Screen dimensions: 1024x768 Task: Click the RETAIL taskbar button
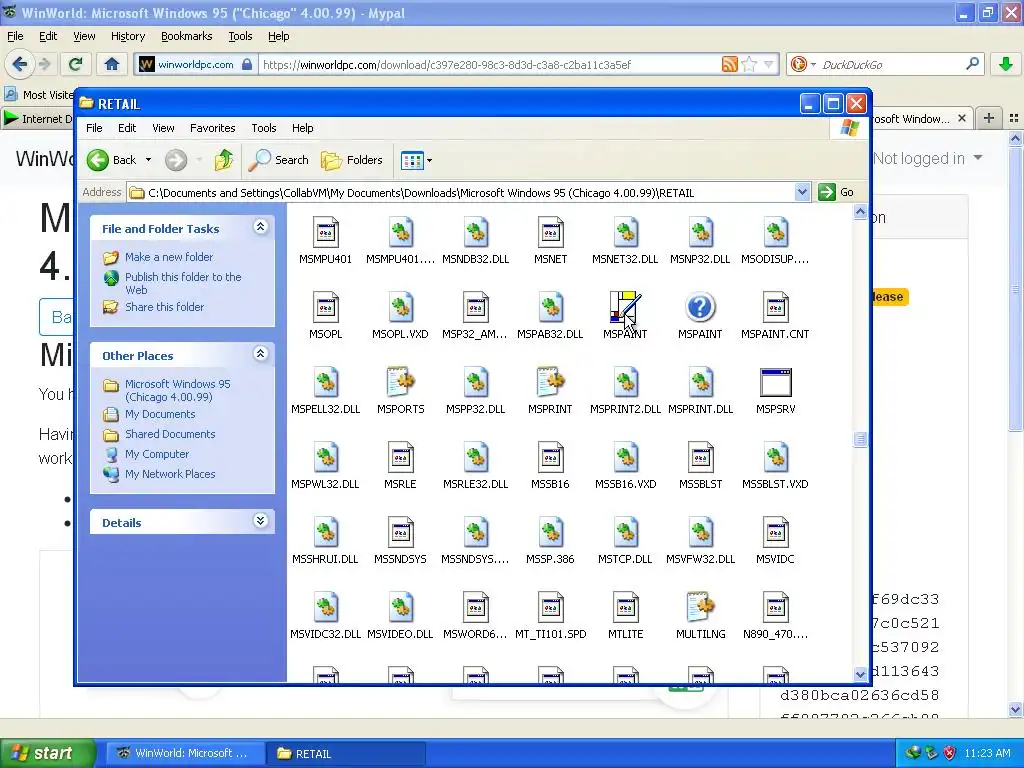[345, 753]
